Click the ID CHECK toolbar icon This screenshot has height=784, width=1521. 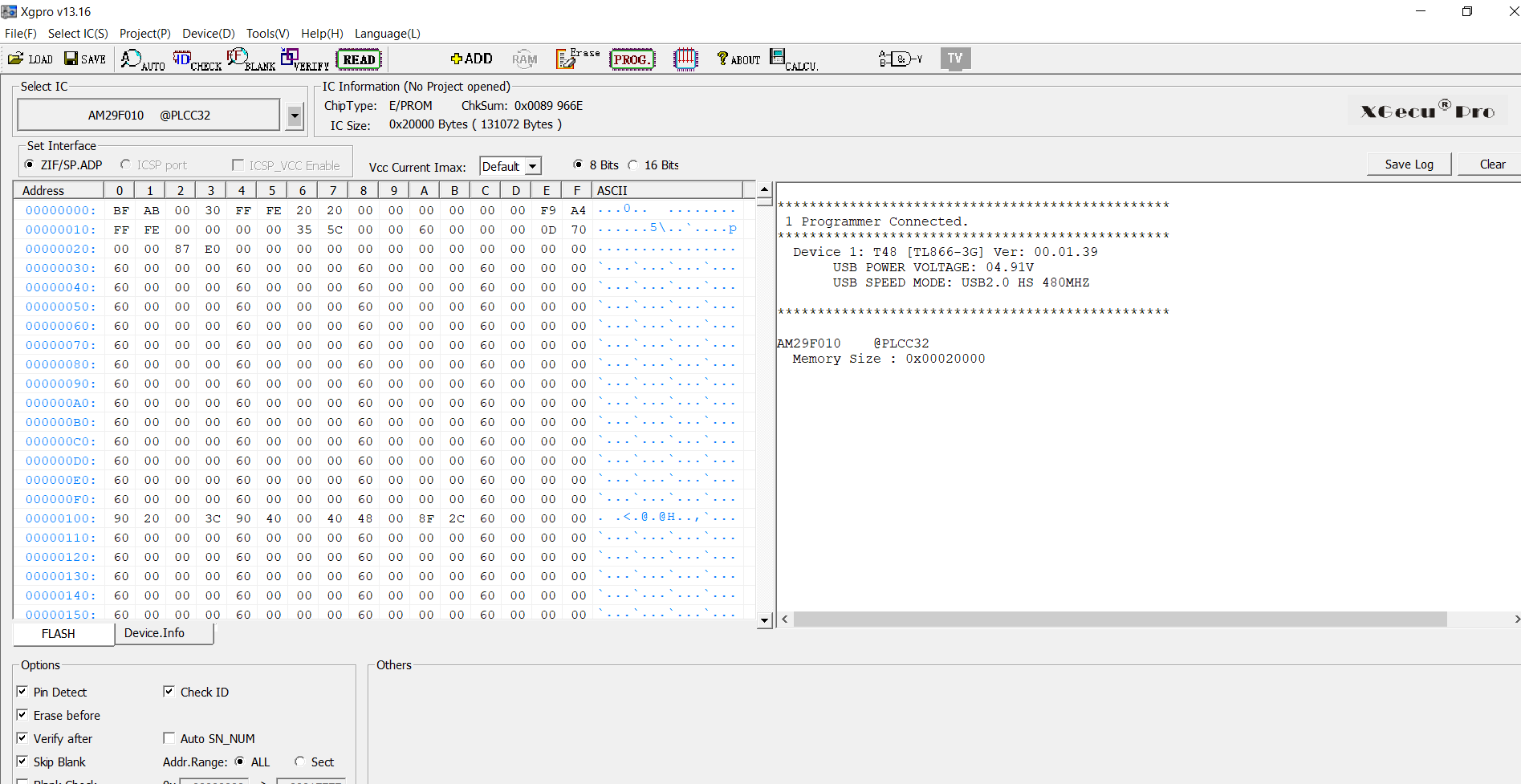pos(197,60)
